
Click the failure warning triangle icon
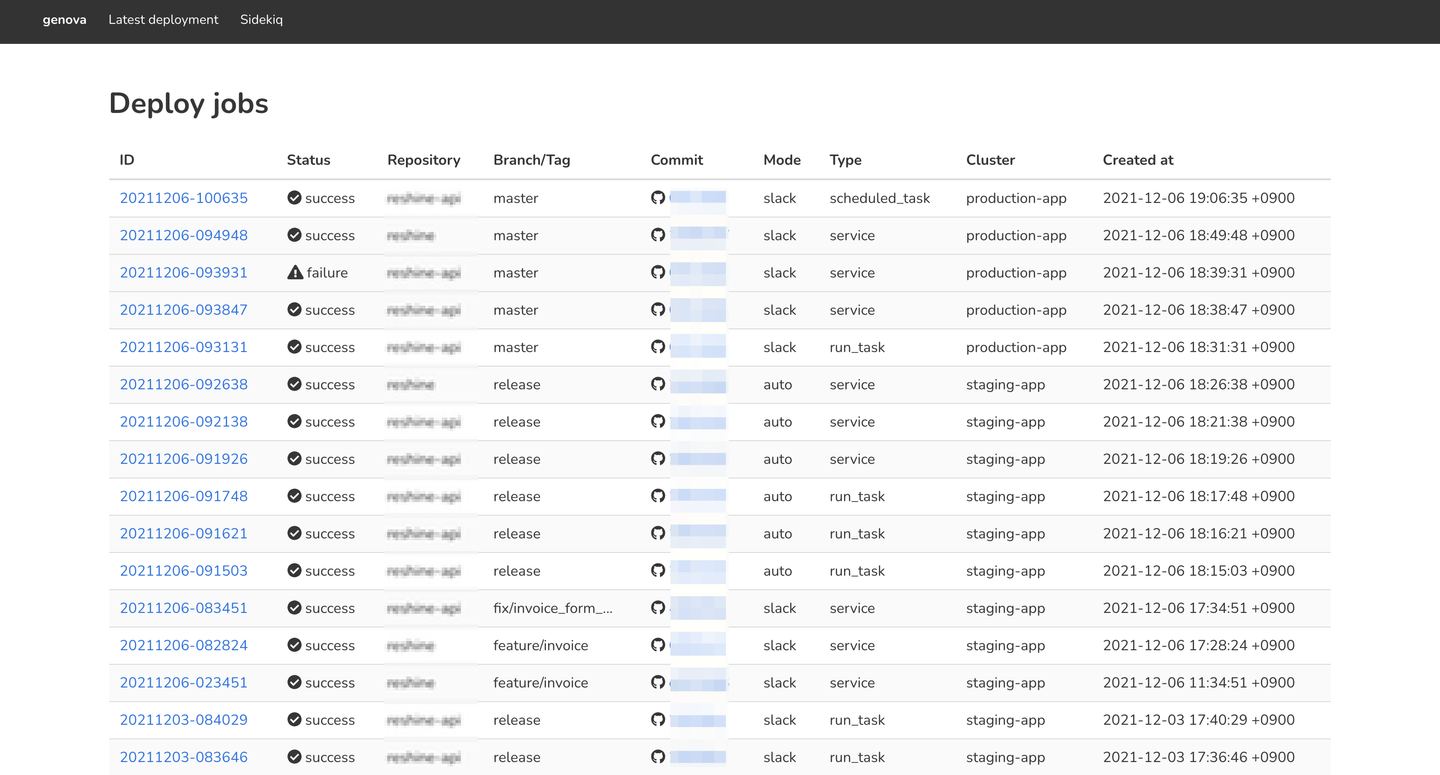[x=295, y=272]
